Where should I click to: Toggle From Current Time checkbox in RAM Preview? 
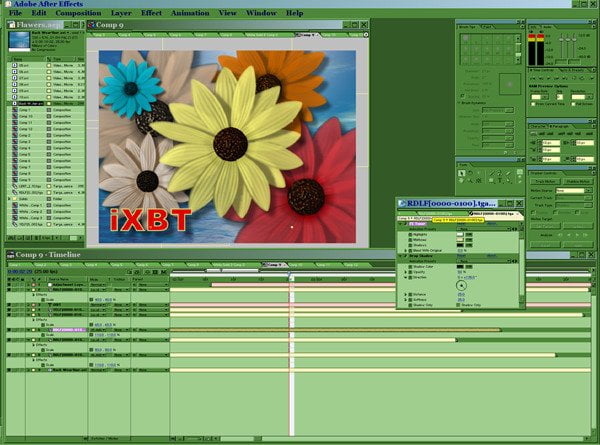(x=533, y=104)
